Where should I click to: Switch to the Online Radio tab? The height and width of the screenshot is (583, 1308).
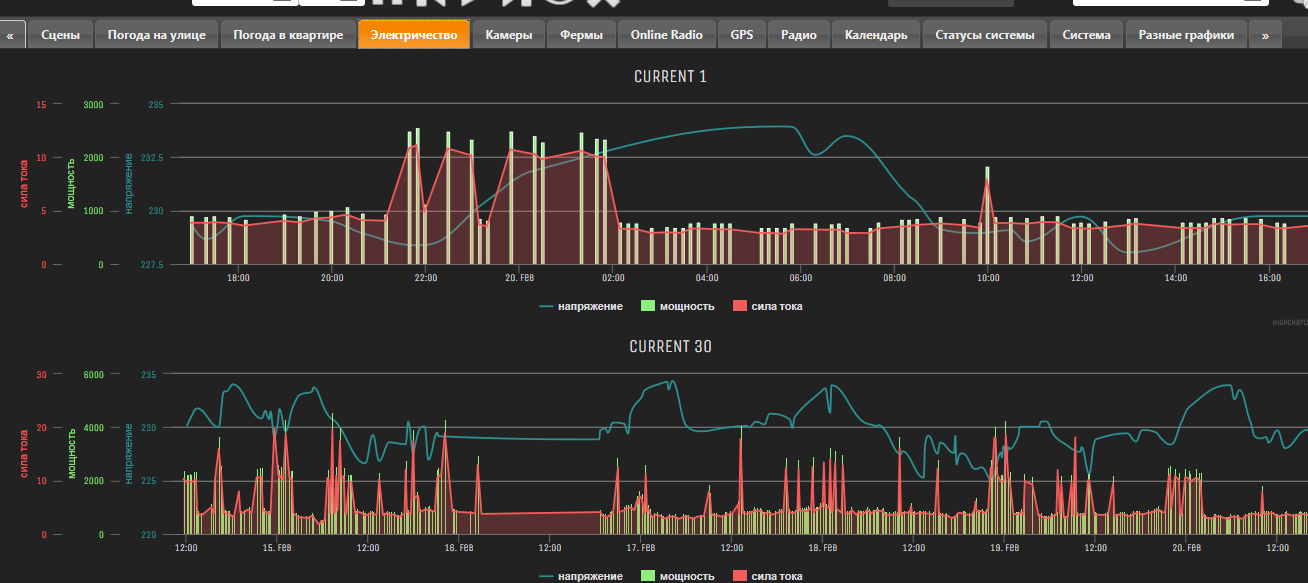pos(666,35)
